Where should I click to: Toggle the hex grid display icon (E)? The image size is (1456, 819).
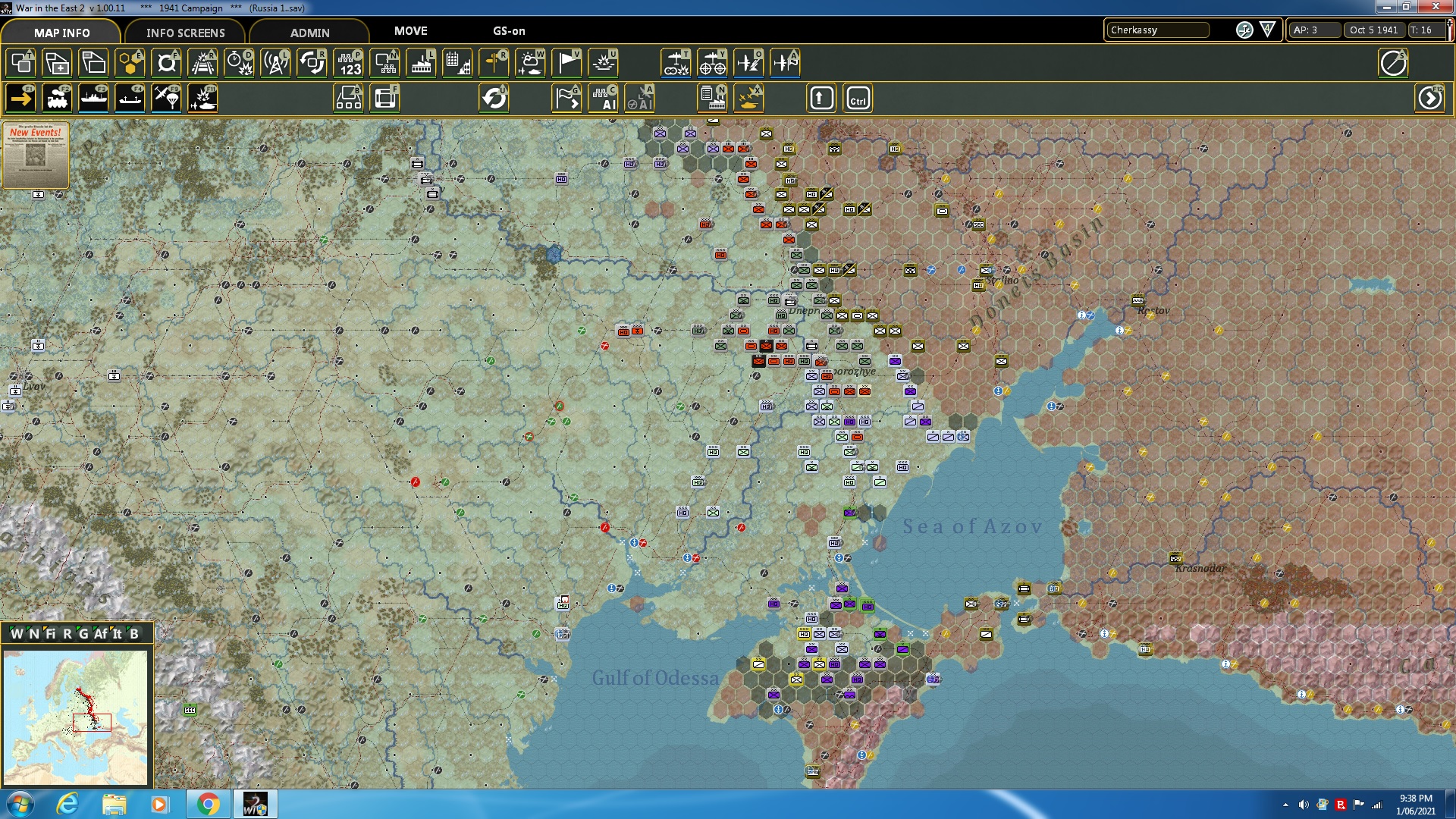tap(130, 63)
